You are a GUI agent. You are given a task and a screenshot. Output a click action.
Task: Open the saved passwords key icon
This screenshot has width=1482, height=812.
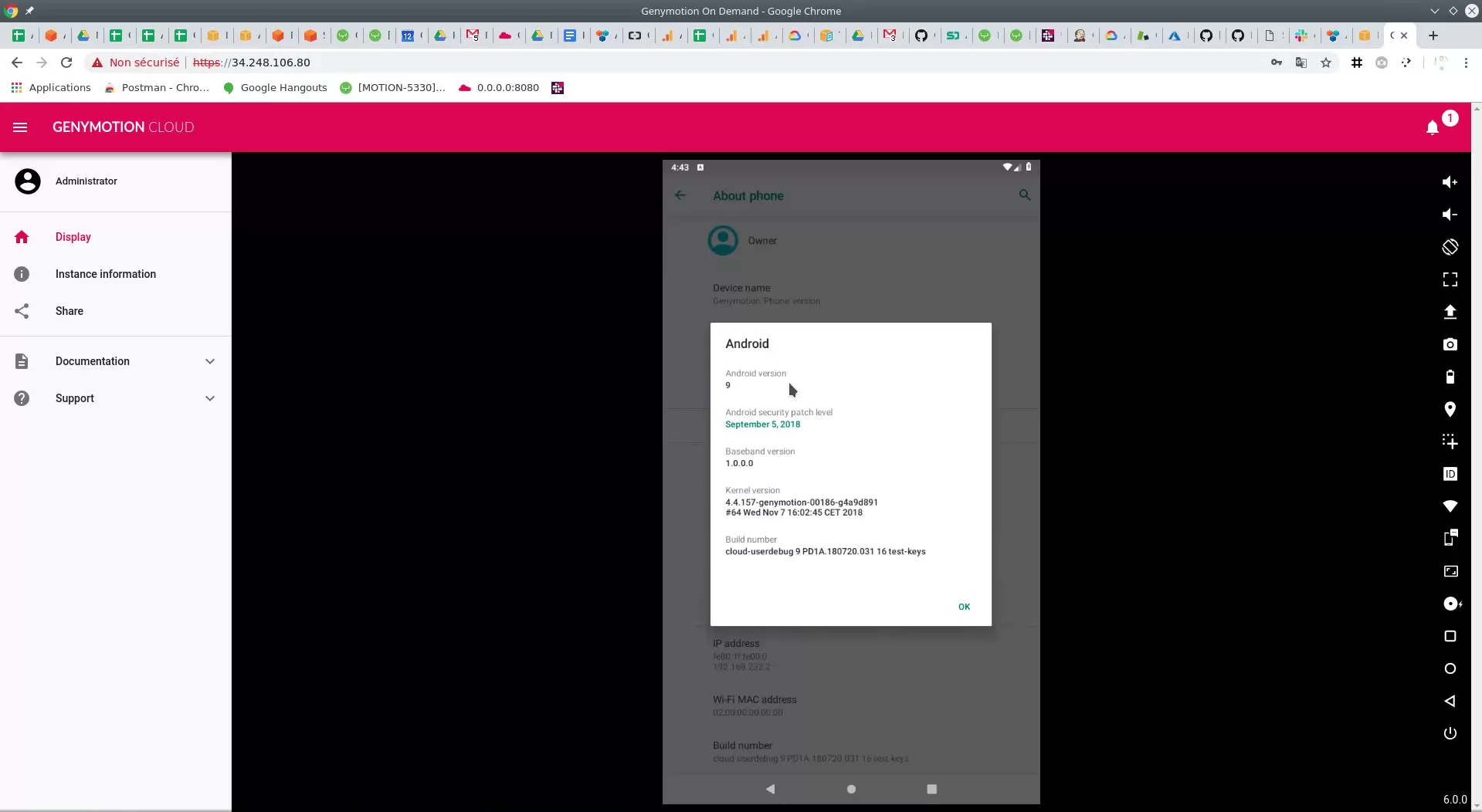click(1277, 63)
